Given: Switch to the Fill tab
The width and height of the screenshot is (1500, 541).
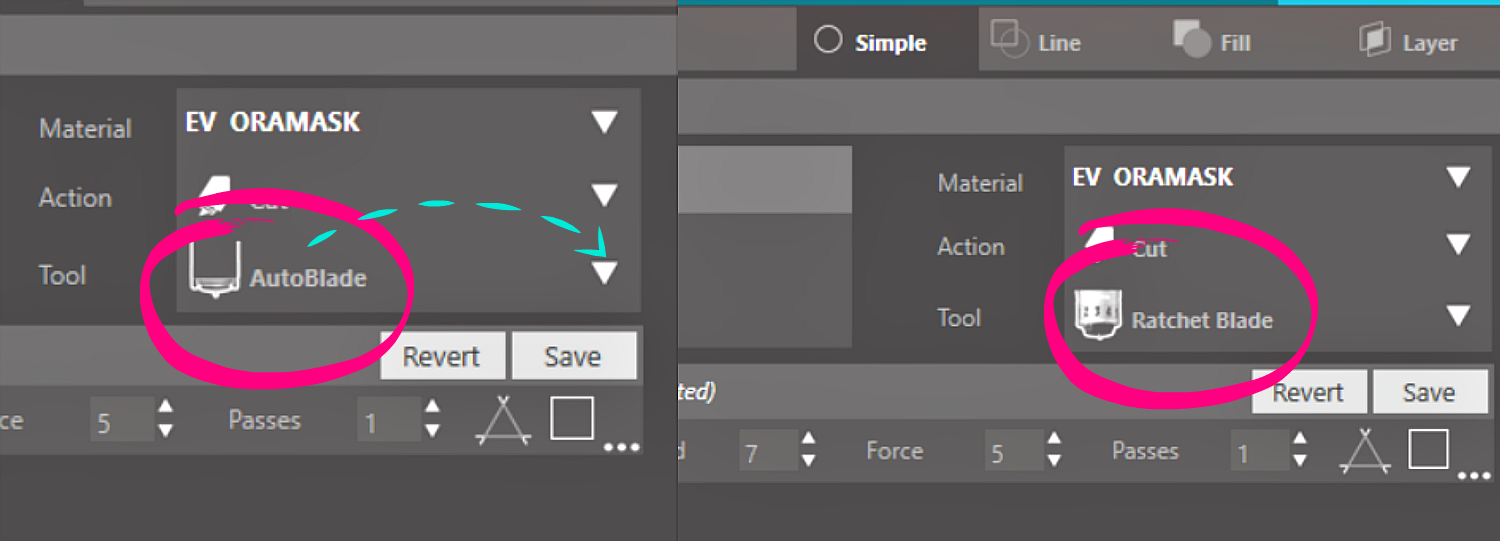Looking at the screenshot, I should pos(1212,42).
